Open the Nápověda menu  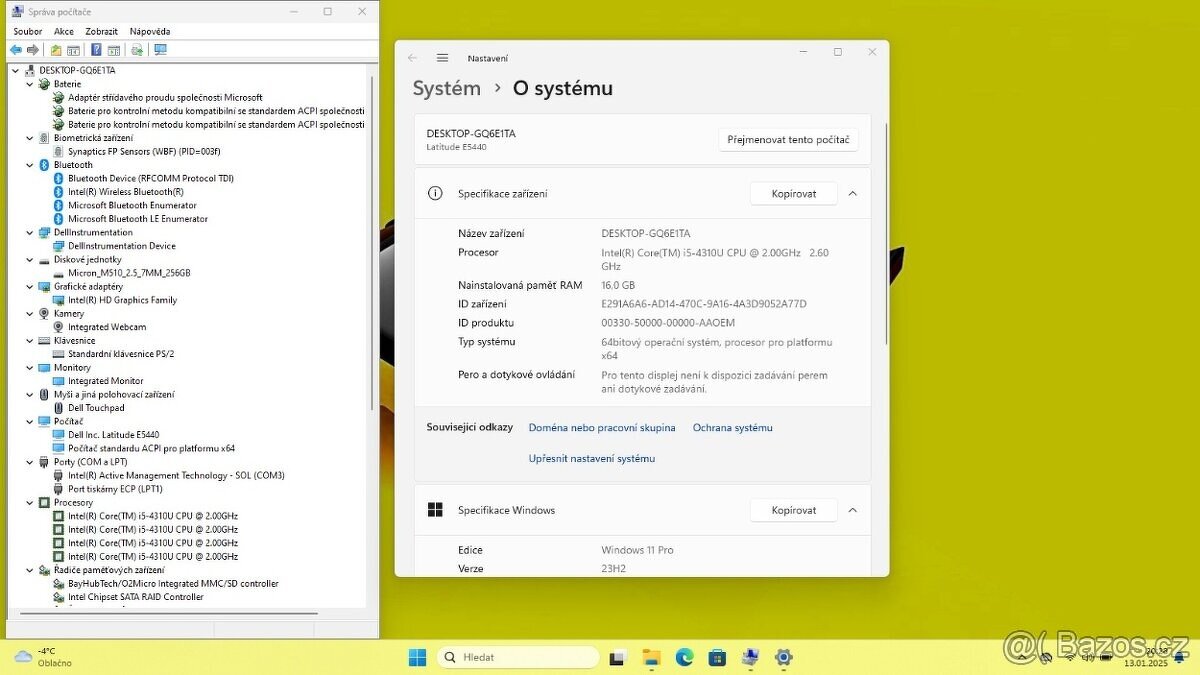coord(150,31)
